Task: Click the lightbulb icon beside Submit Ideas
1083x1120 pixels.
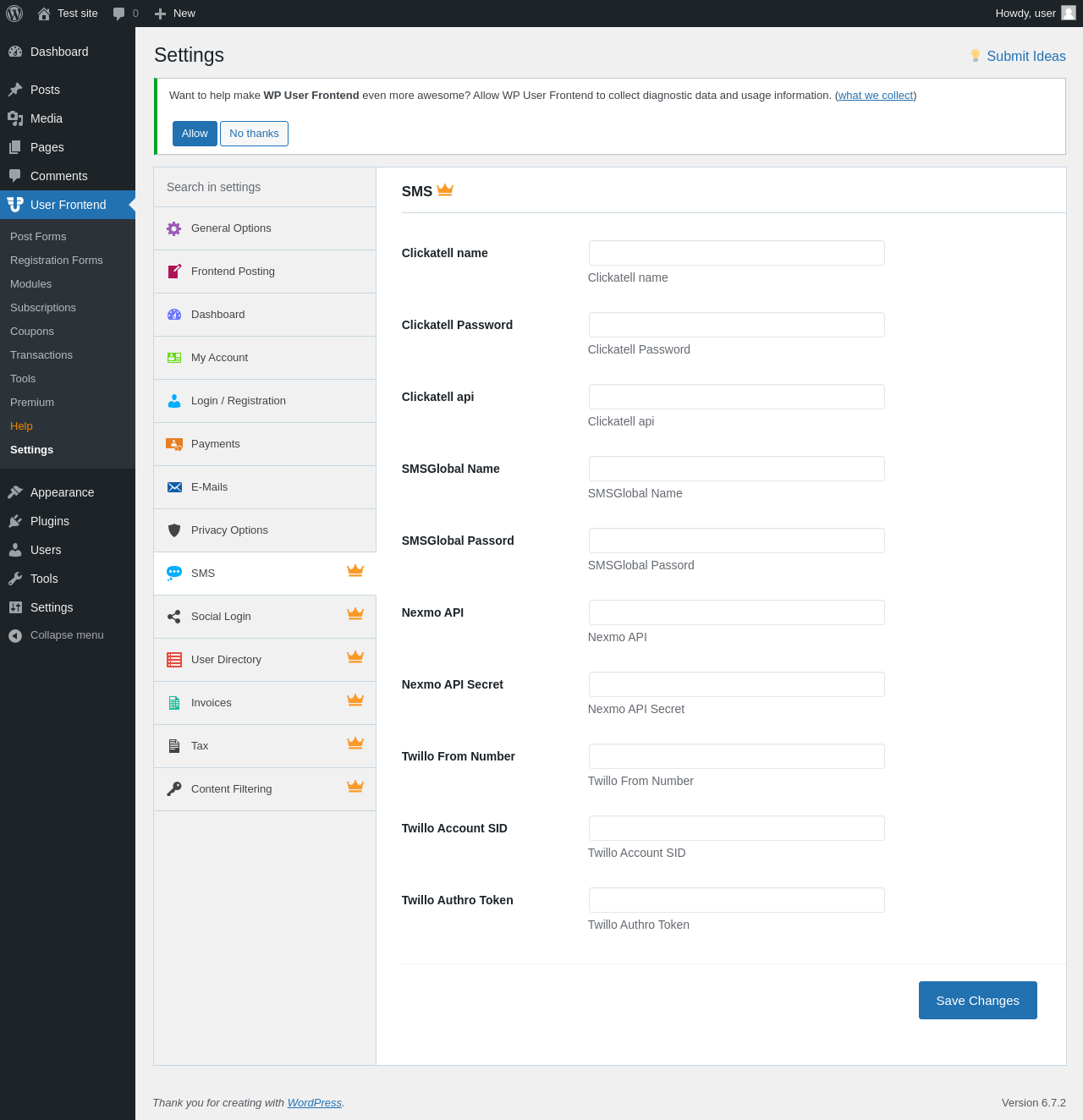Action: pyautogui.click(x=976, y=56)
